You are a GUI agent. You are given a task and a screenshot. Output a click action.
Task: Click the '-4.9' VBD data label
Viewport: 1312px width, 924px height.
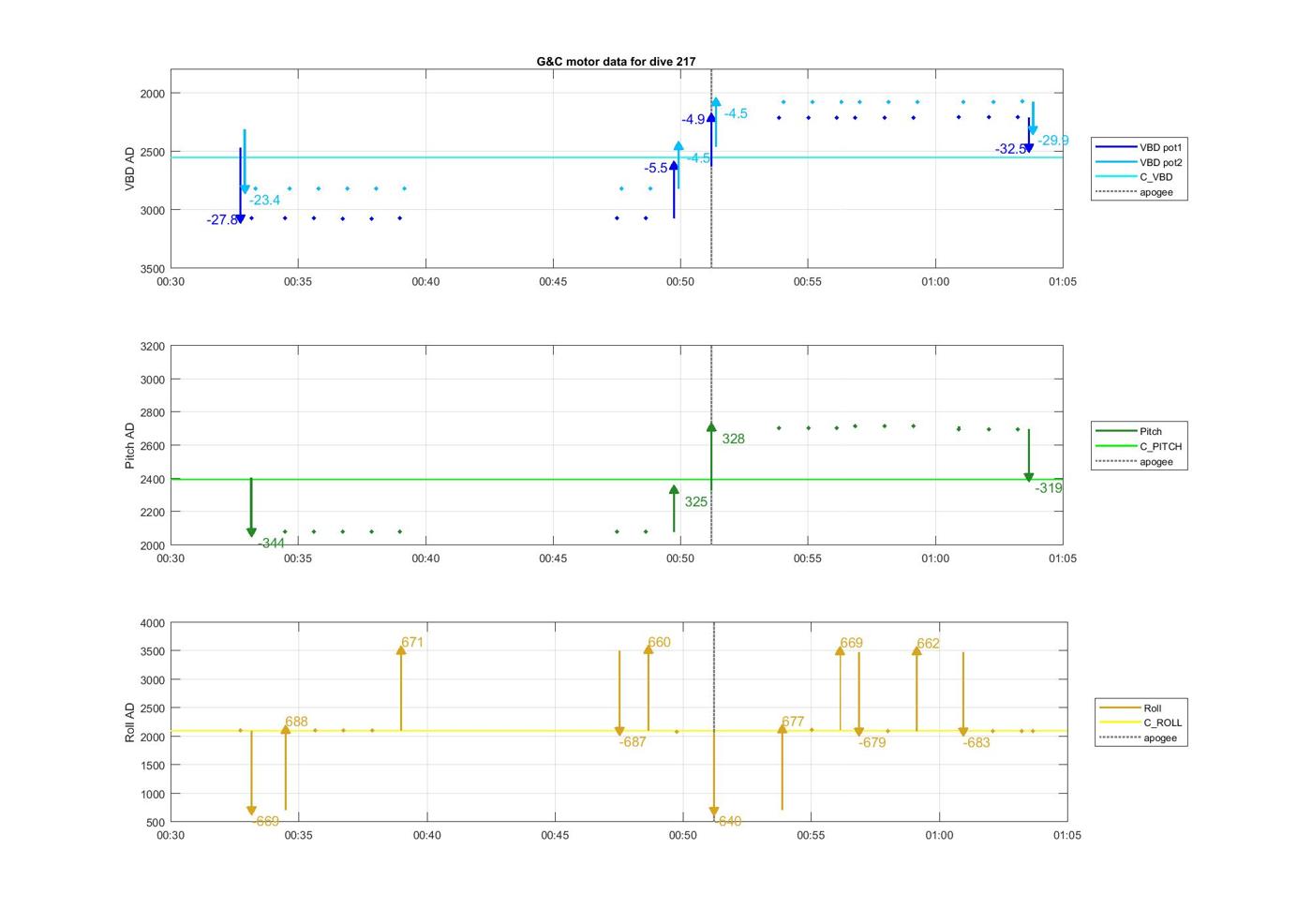coord(693,120)
